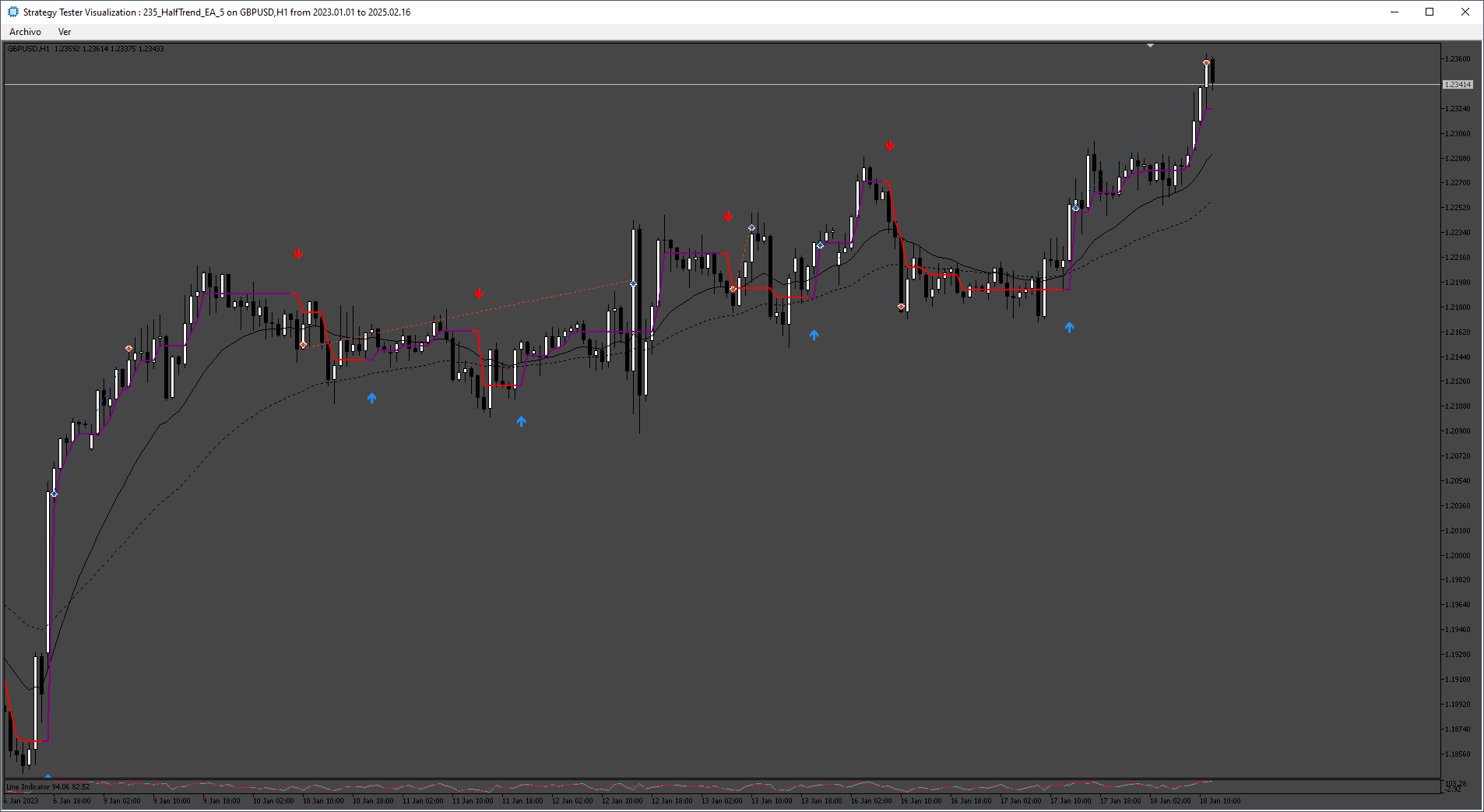The height and width of the screenshot is (812, 1484).
Task: Click the 12 Jan 10:00 time axis label
Action: (622, 800)
